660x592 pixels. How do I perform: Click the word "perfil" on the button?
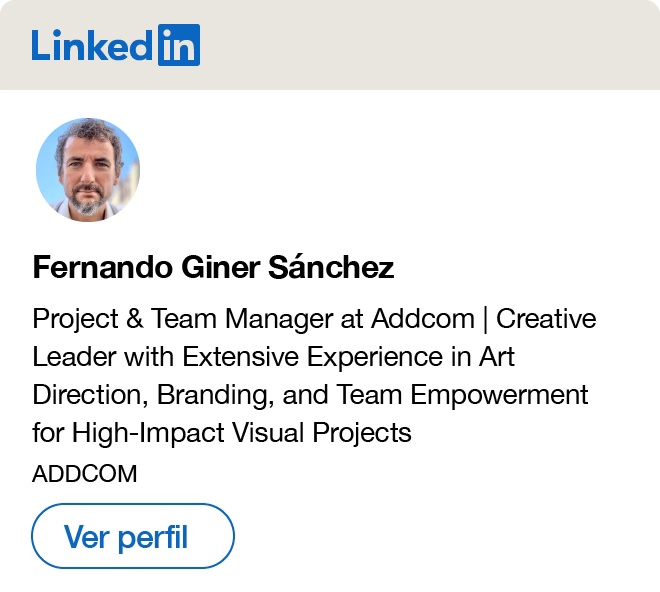pos(153,537)
